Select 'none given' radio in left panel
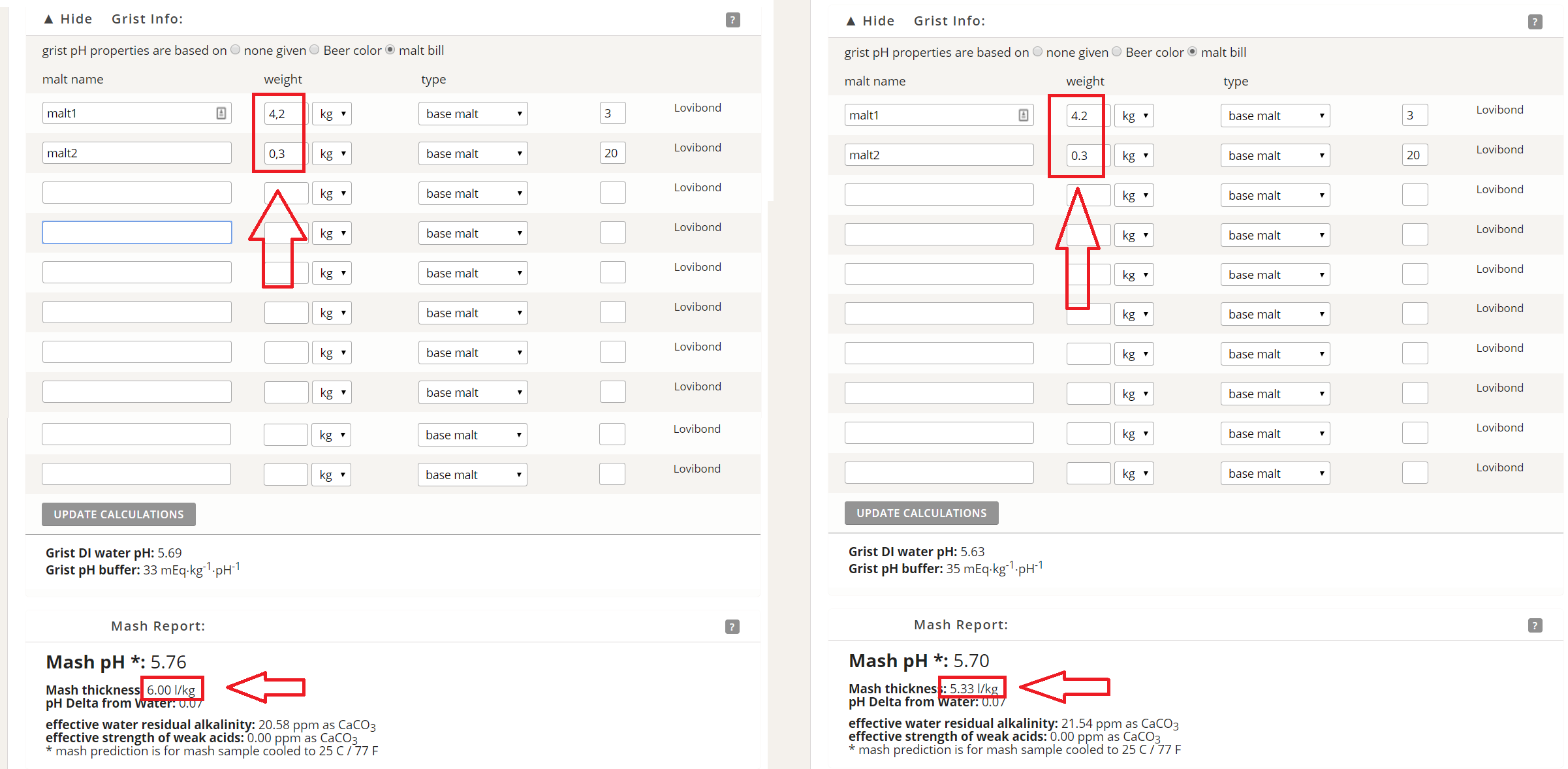This screenshot has height=769, width=1568. 236,50
